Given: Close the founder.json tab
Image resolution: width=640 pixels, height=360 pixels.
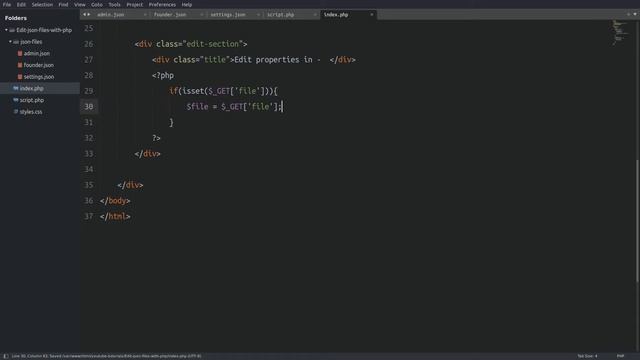Looking at the screenshot, I should coord(202,15).
